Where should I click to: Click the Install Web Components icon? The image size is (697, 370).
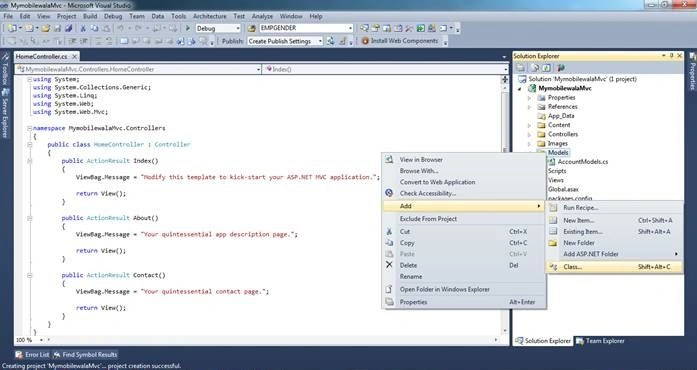tap(365, 41)
